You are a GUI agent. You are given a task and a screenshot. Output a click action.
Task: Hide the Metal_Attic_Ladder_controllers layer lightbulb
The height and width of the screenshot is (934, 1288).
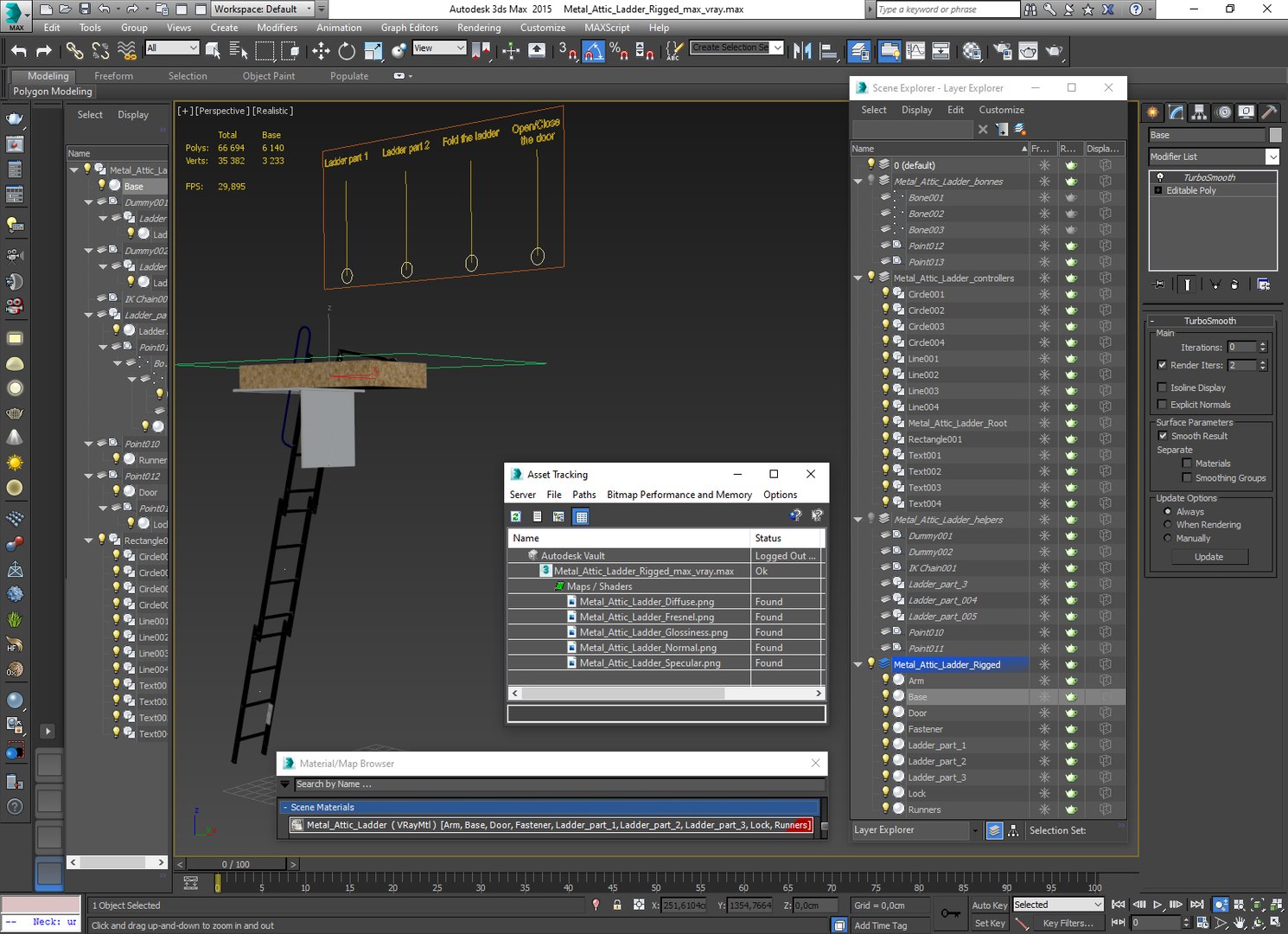871,278
